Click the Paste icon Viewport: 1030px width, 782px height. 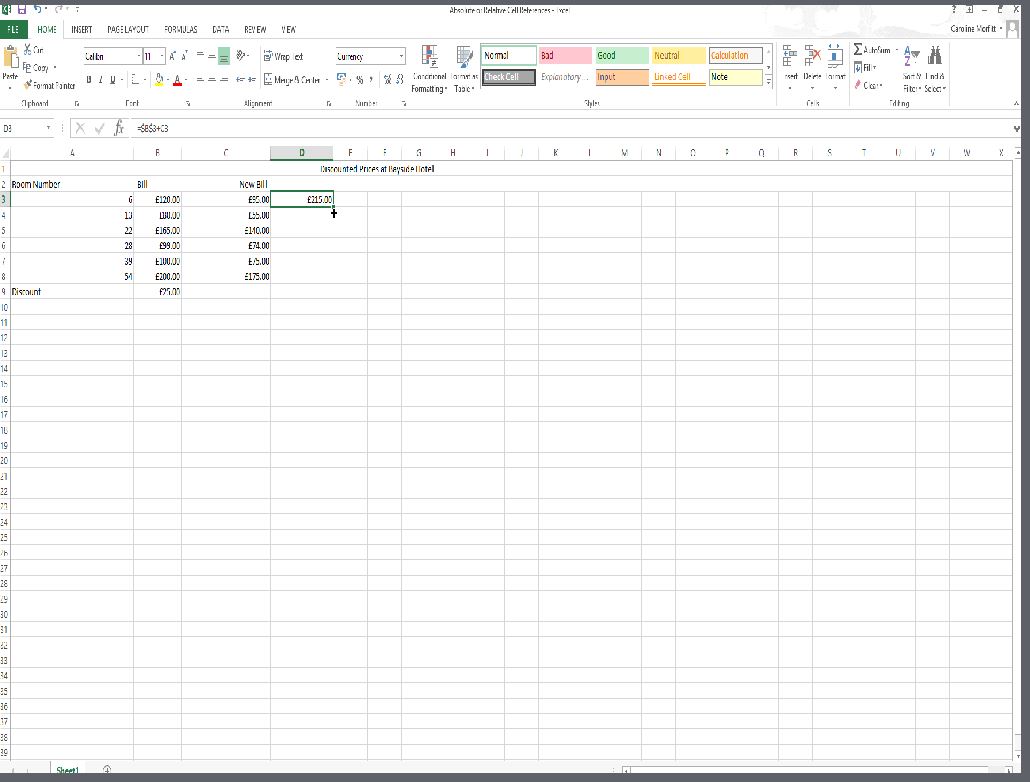[x=10, y=59]
